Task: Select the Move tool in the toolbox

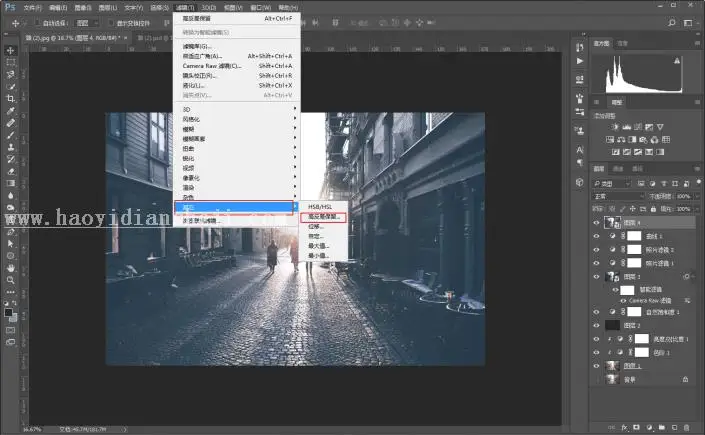Action: tap(10, 50)
